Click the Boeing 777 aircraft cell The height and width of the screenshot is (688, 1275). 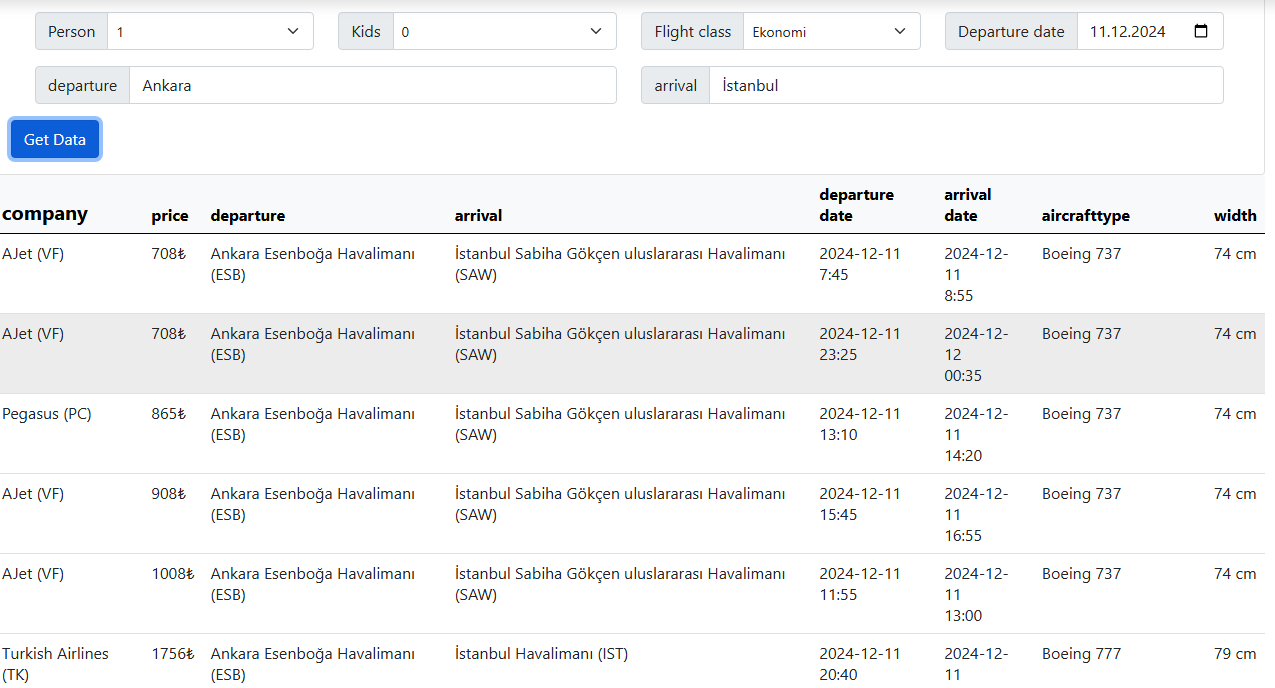pyautogui.click(x=1081, y=654)
